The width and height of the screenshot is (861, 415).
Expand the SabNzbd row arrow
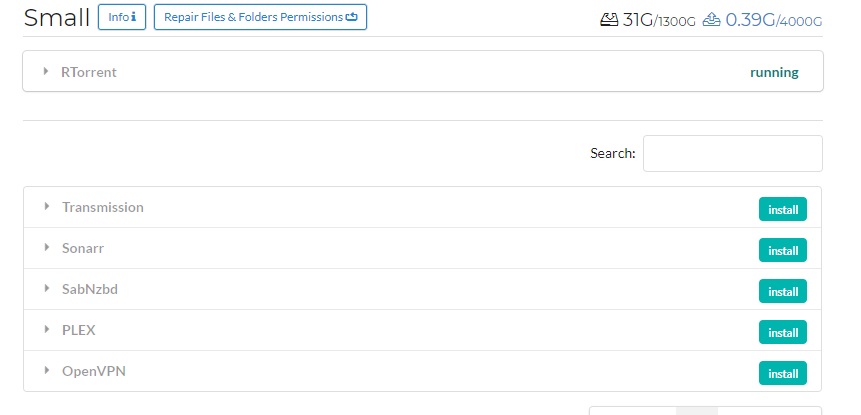(47, 288)
